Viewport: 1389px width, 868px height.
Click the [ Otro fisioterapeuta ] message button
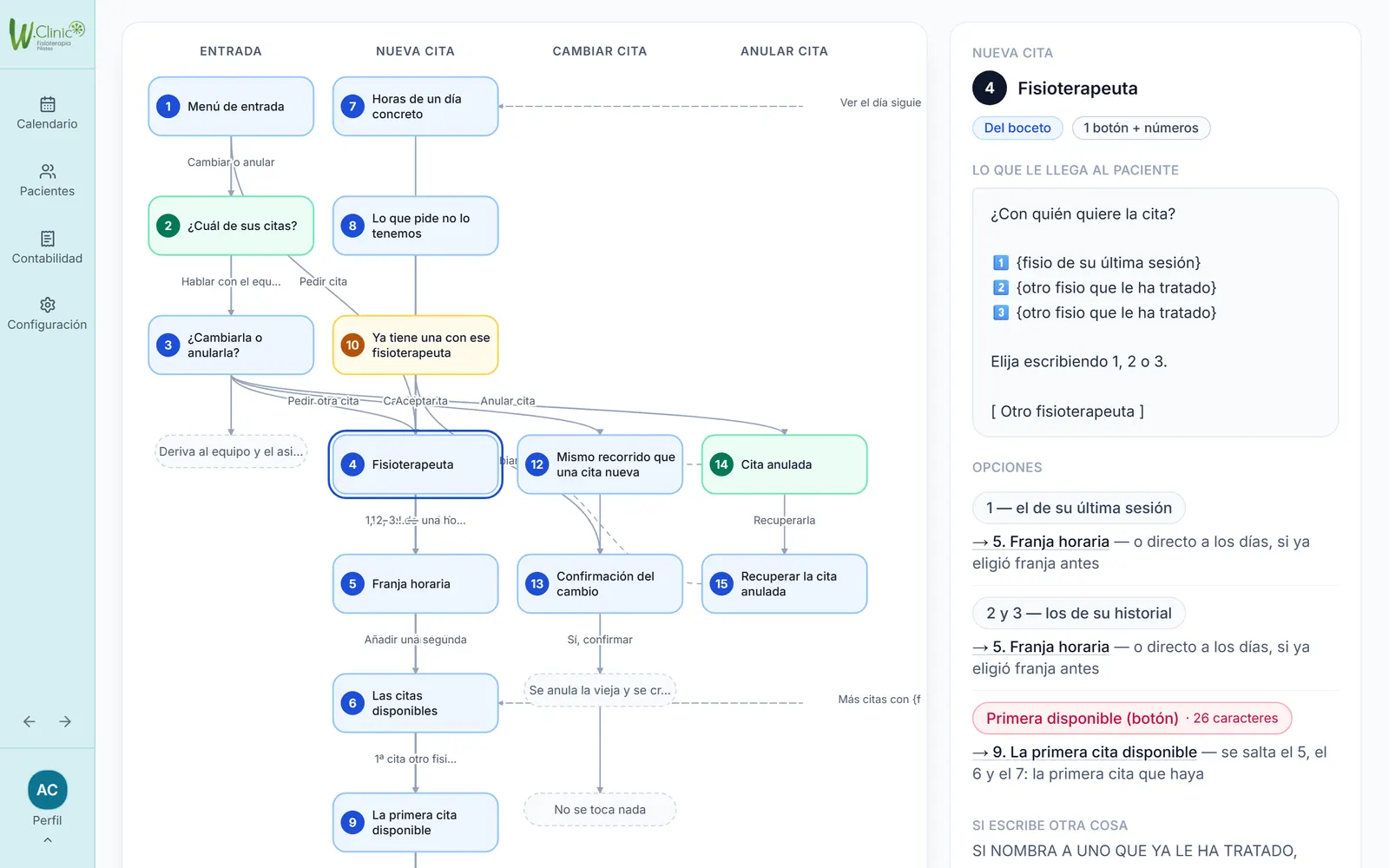(1067, 411)
